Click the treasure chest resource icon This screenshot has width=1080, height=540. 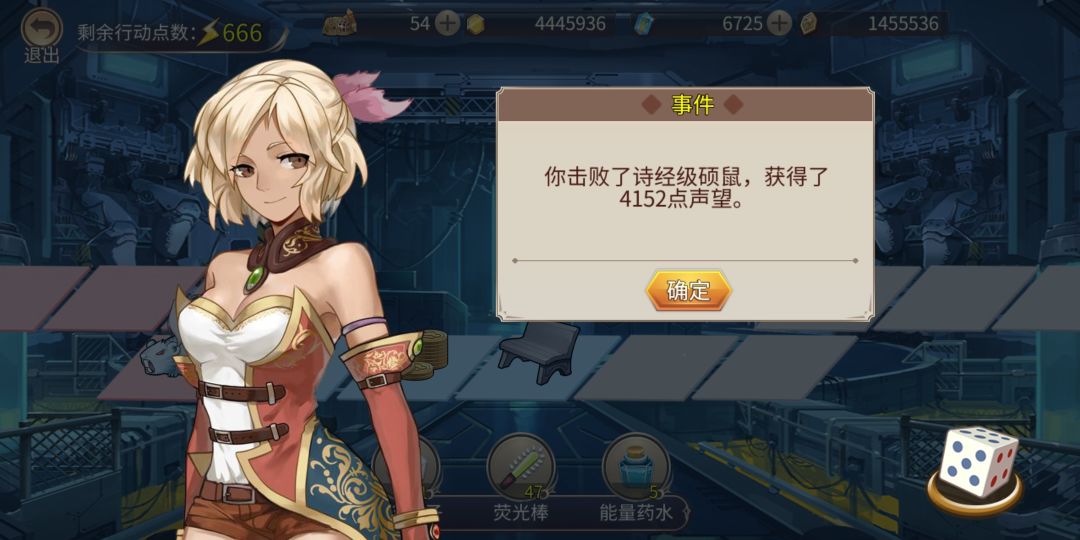pos(340,23)
